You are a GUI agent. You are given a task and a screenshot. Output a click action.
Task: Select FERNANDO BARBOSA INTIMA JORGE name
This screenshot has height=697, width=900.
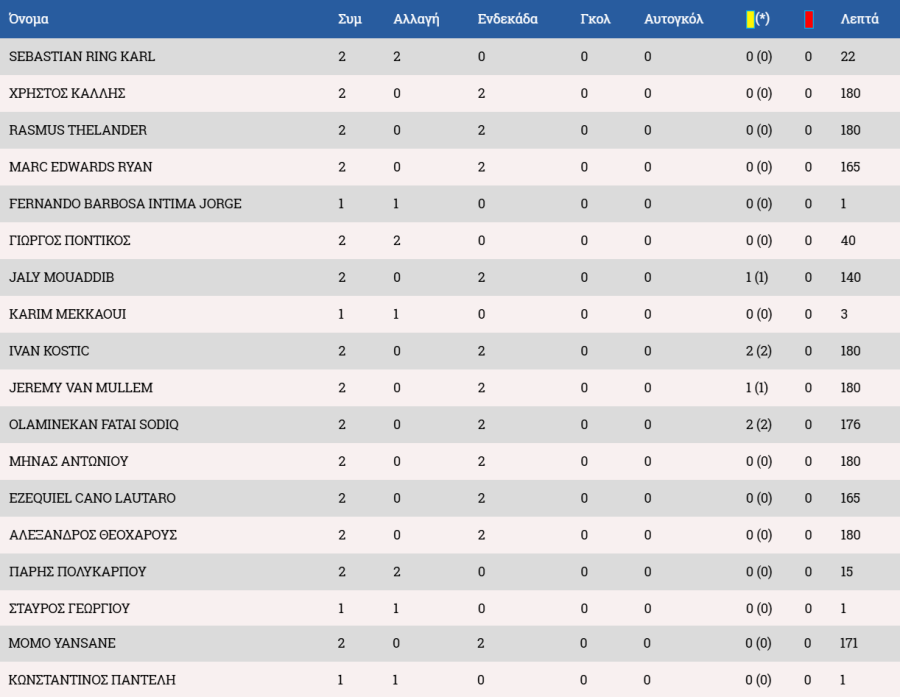pos(125,204)
